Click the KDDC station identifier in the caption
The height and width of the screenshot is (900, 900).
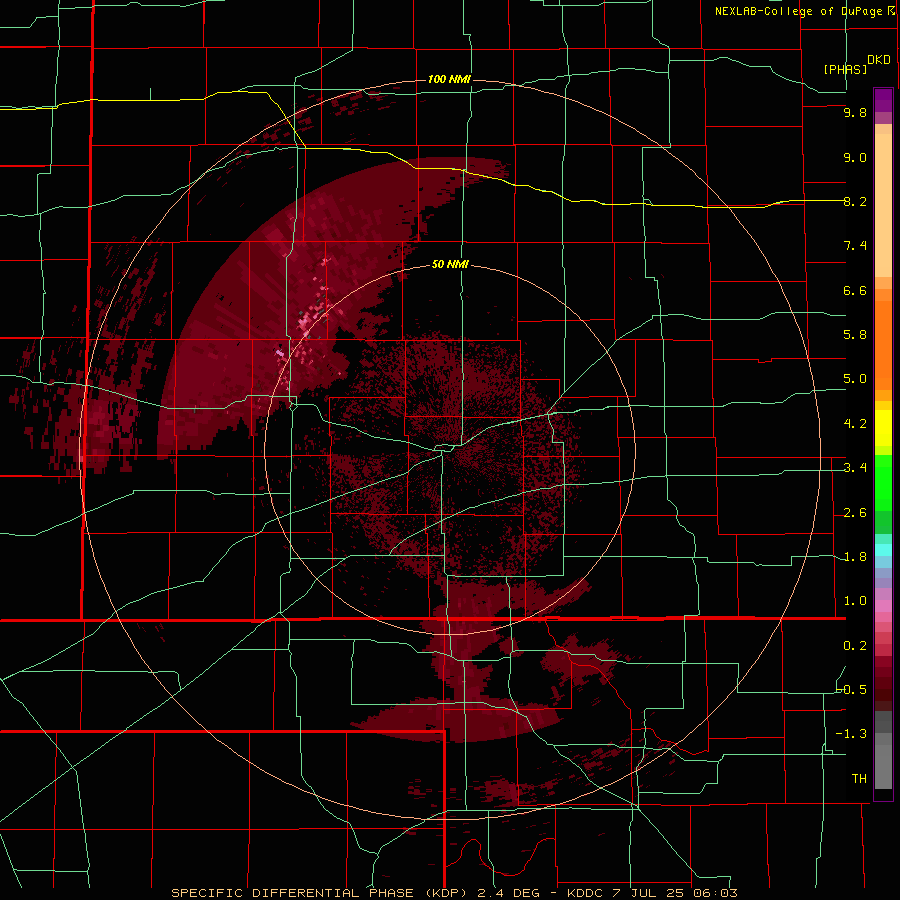pyautogui.click(x=584, y=893)
